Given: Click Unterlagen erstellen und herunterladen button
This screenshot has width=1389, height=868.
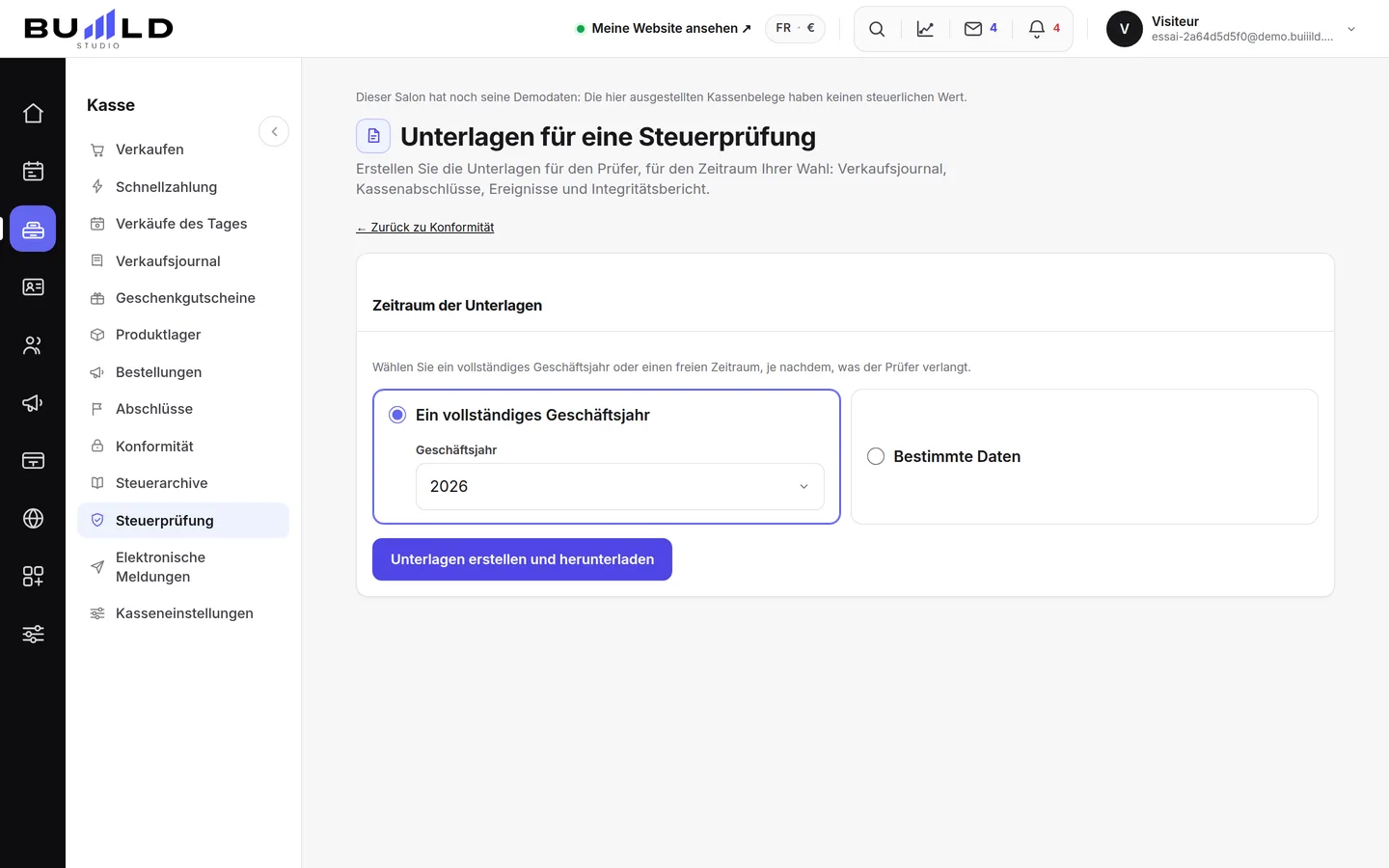Looking at the screenshot, I should click(522, 559).
